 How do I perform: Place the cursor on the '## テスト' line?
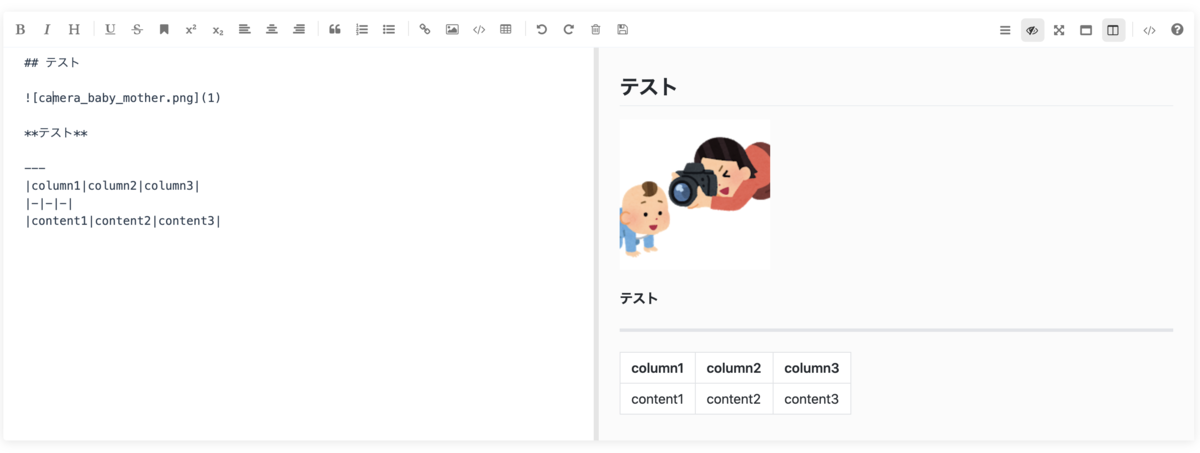pyautogui.click(x=52, y=63)
